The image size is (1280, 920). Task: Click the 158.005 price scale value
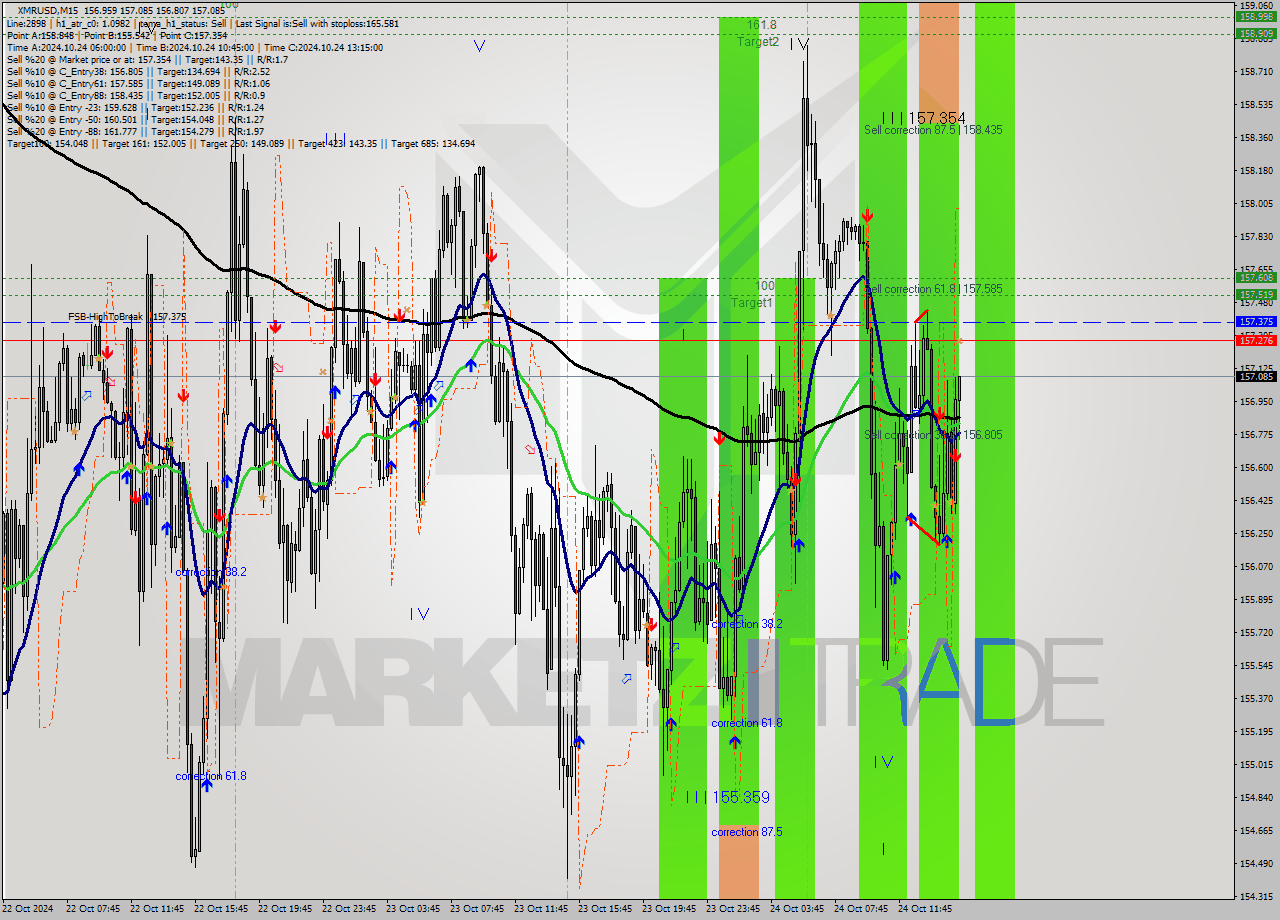(1256, 203)
